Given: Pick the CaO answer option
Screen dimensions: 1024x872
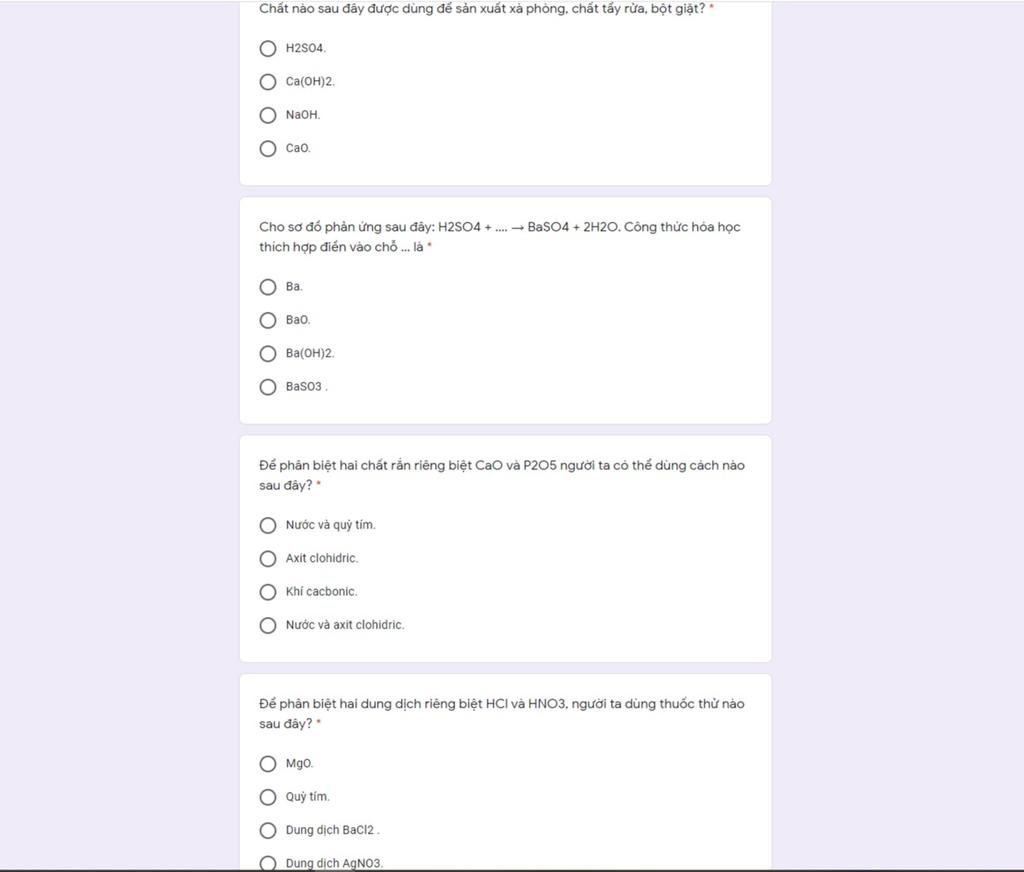Looking at the screenshot, I should click(x=268, y=148).
